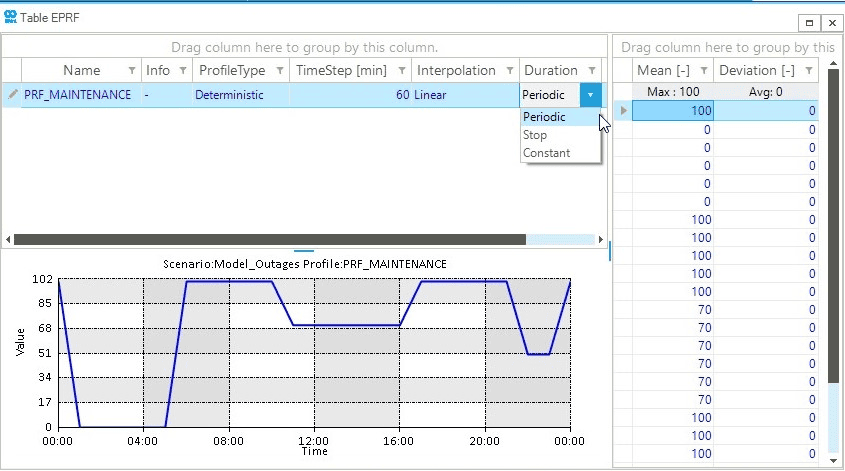The height and width of the screenshot is (471, 845).
Task: Open filter for TimeStep [min] column
Action: coord(401,71)
